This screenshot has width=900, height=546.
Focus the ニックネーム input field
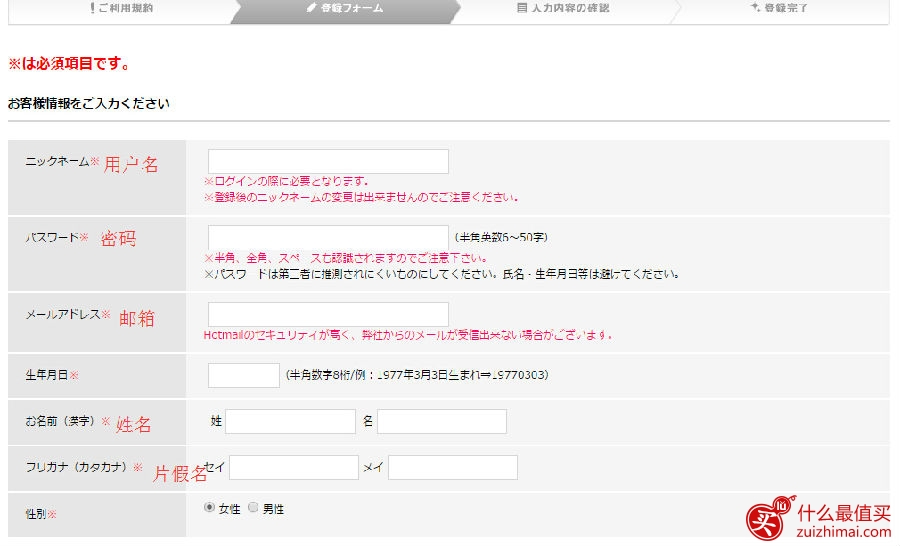pos(328,161)
